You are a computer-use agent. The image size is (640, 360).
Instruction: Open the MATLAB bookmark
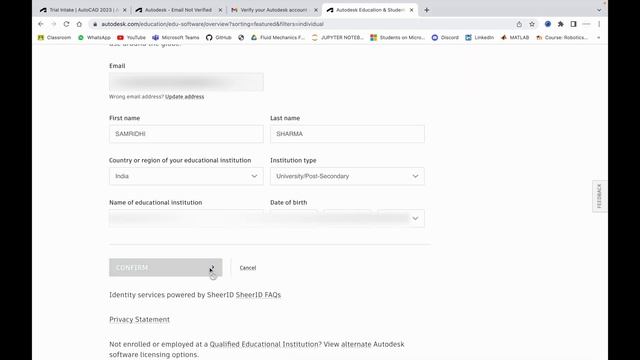(515, 38)
